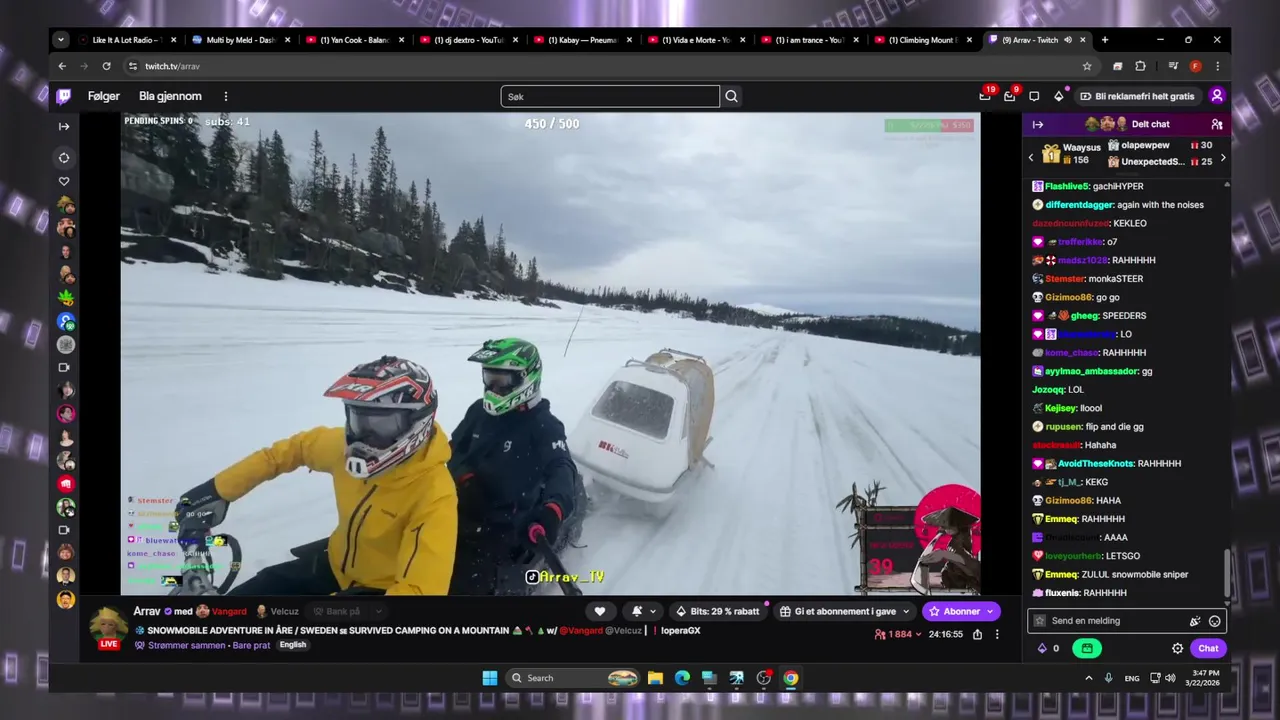
Task: Click the Strømmer sammen link
Action: (x=186, y=645)
